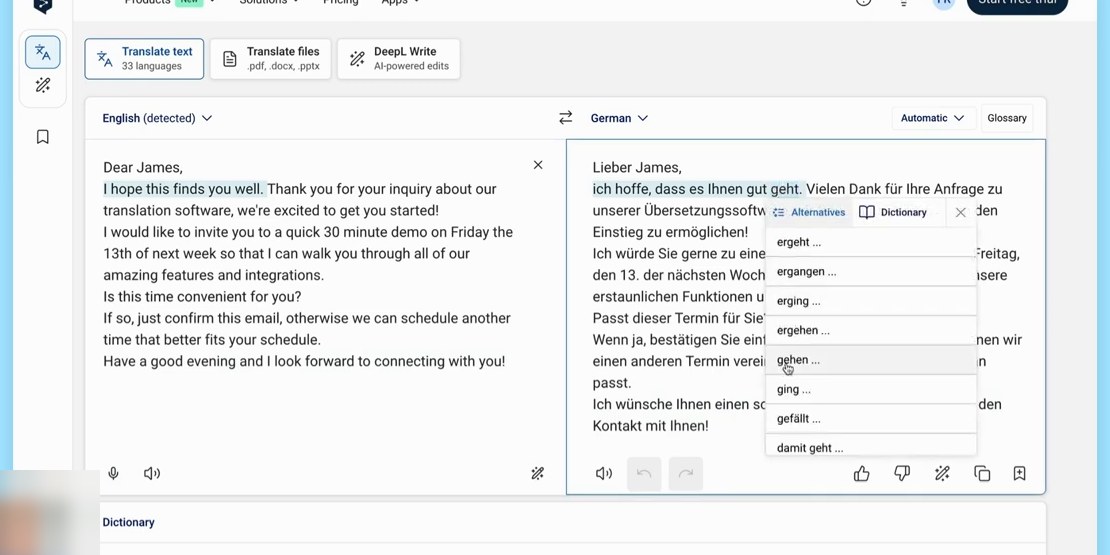Choose the alternative 'gefällt ...'
Image resolution: width=1110 pixels, height=555 pixels.
871,419
